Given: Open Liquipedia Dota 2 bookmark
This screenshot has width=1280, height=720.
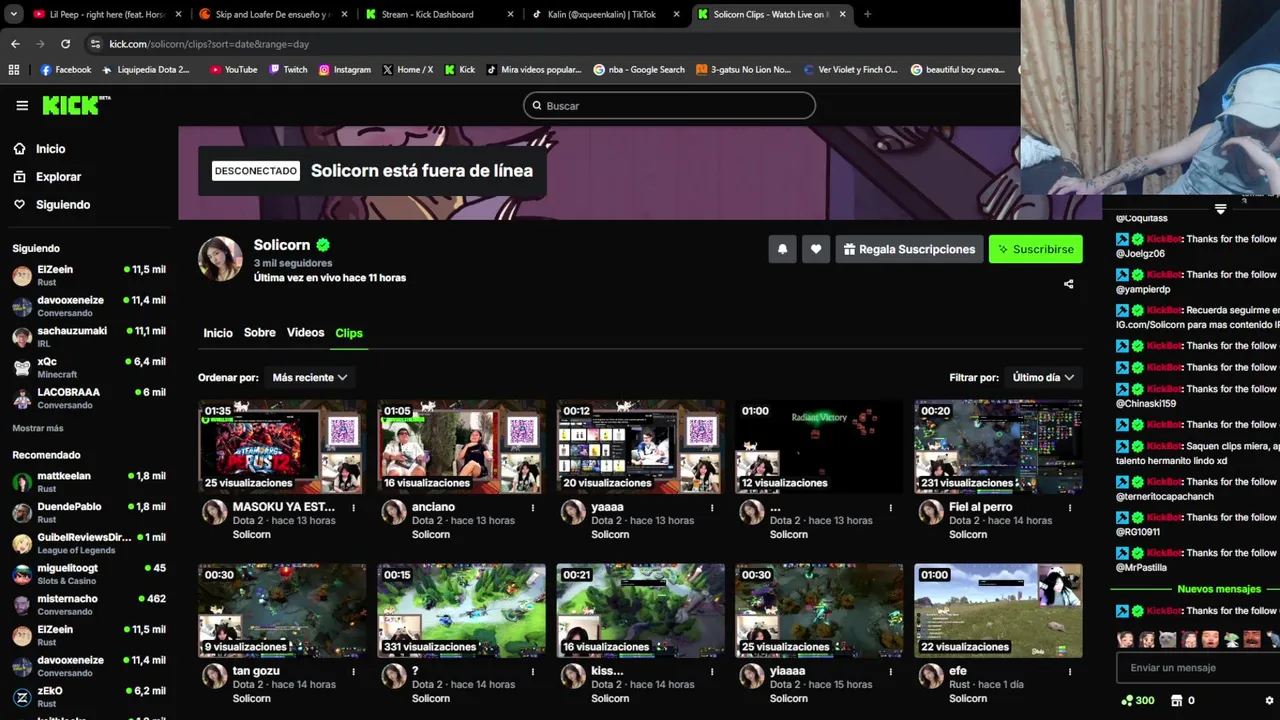Looking at the screenshot, I should [146, 70].
